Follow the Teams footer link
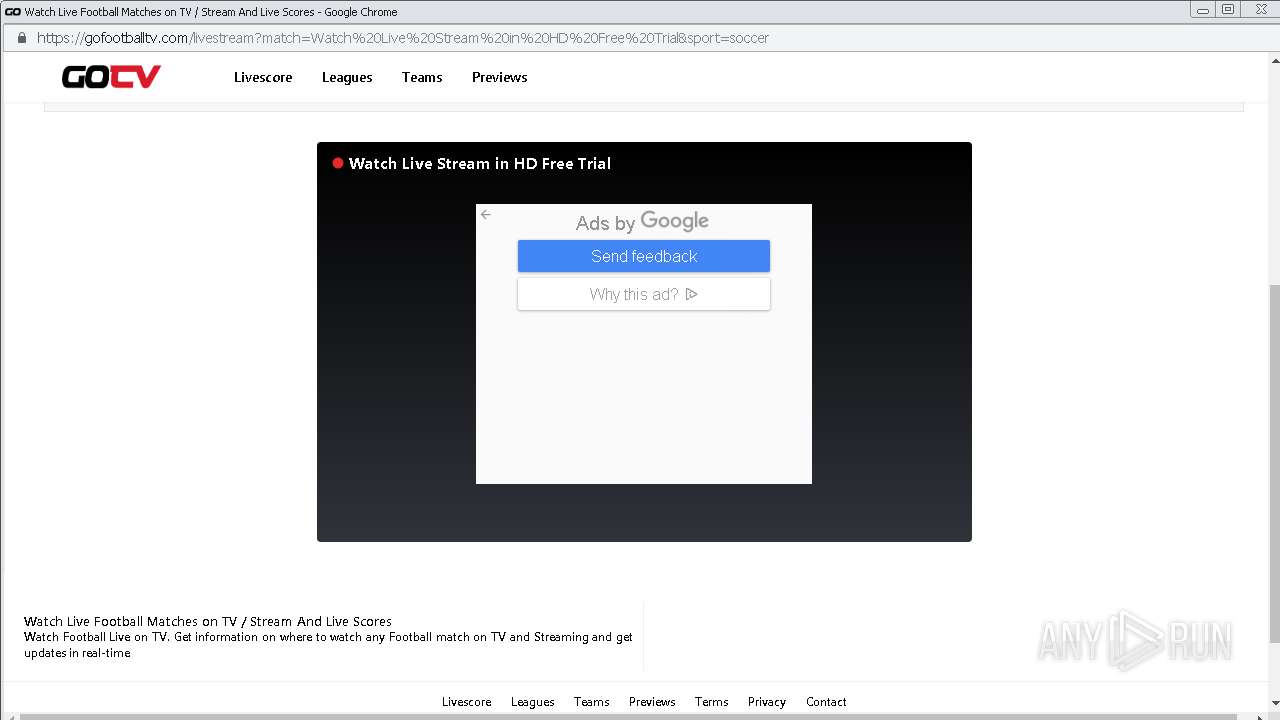 point(592,702)
